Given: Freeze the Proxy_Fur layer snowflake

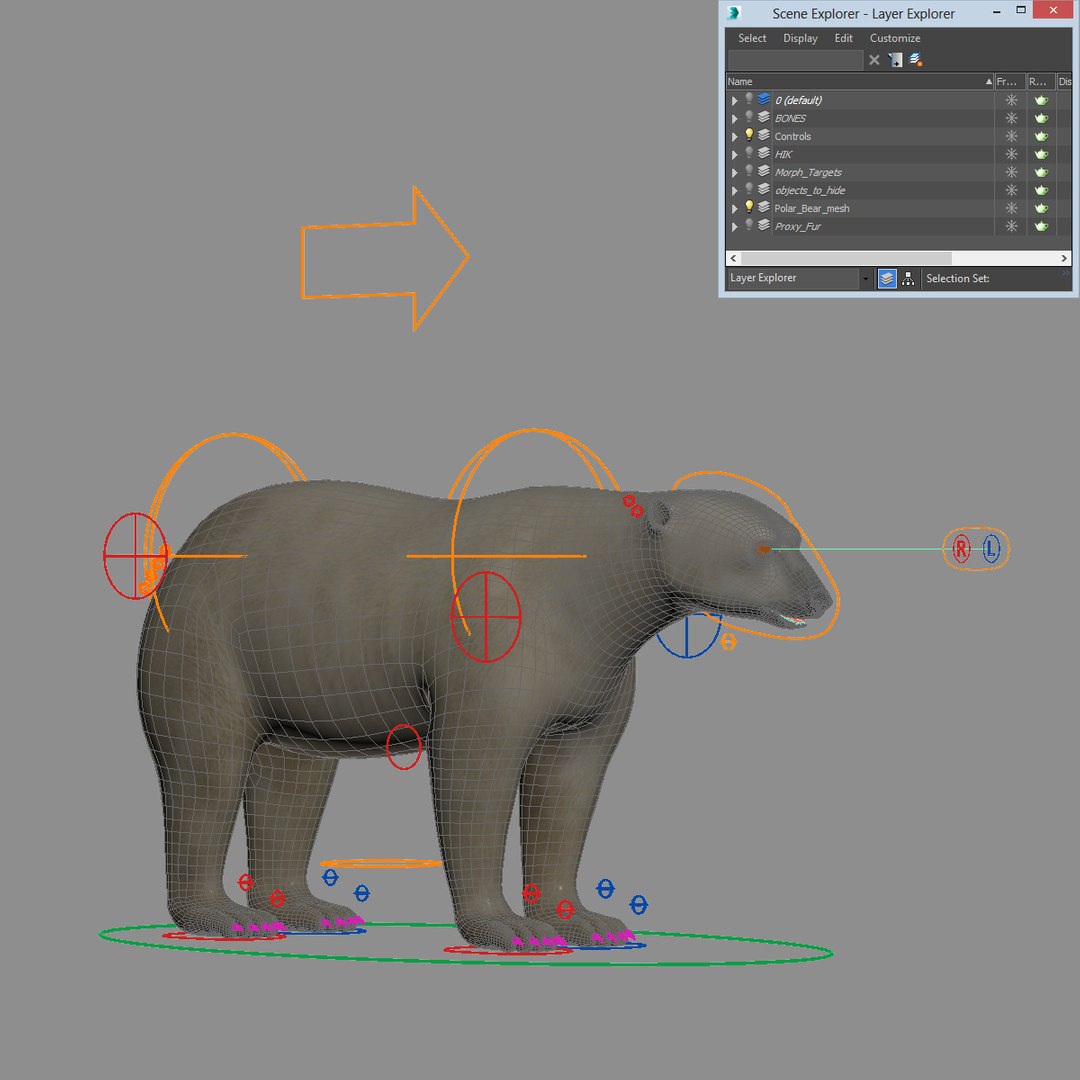Looking at the screenshot, I should [1010, 225].
